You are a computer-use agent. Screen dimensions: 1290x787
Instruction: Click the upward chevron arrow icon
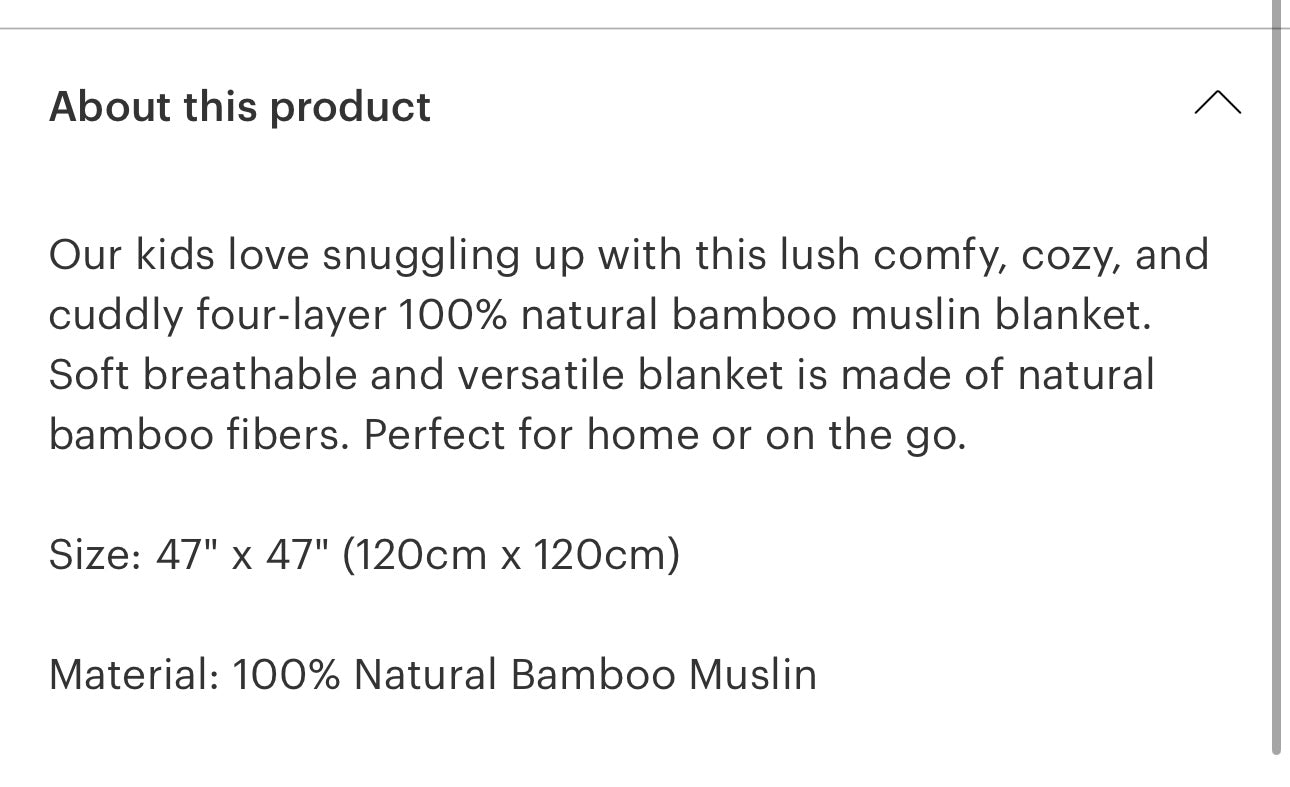point(1217,103)
